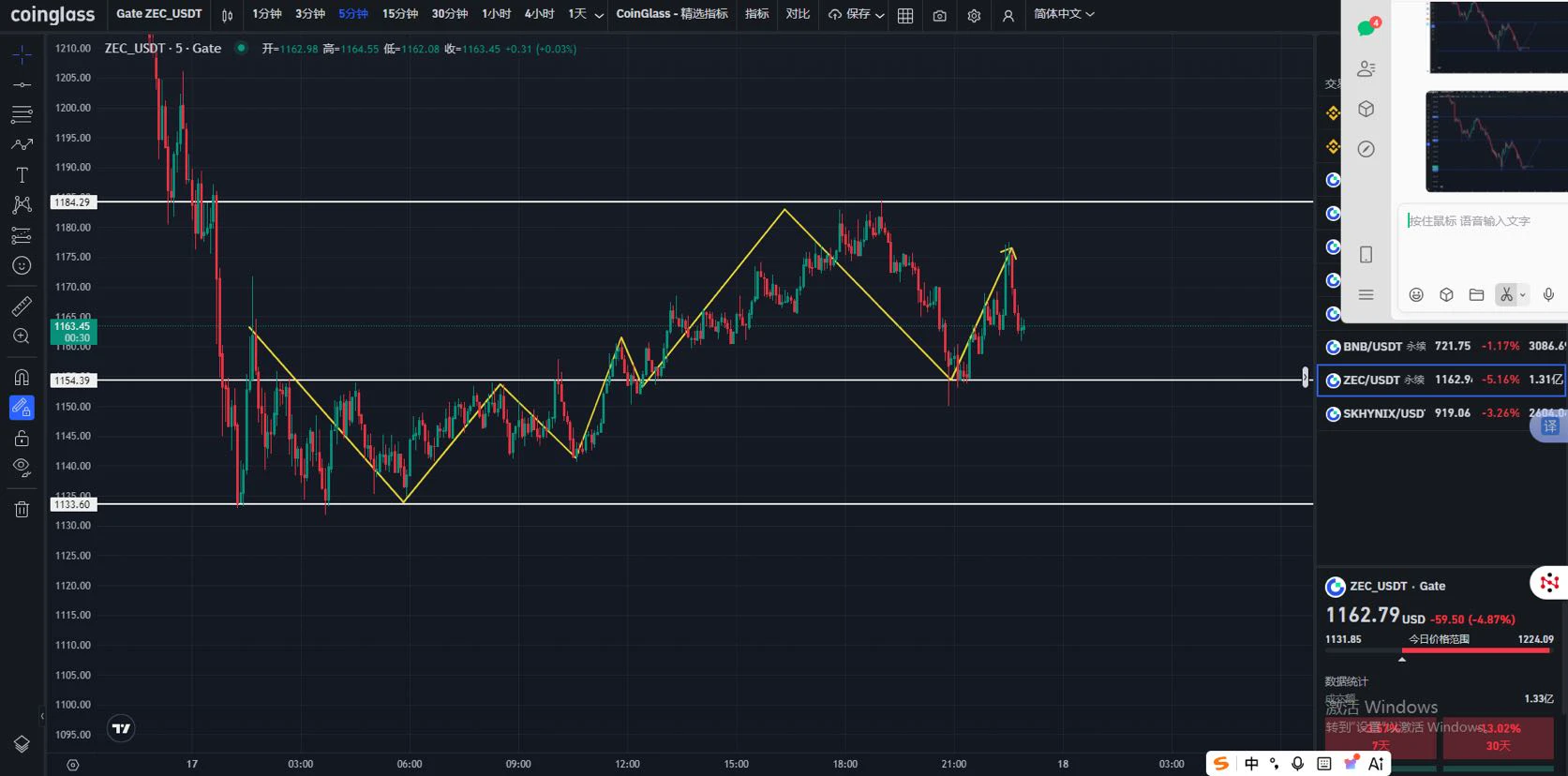Expand the more time intervals dropdown
This screenshot has width=1568, height=776.
click(599, 15)
